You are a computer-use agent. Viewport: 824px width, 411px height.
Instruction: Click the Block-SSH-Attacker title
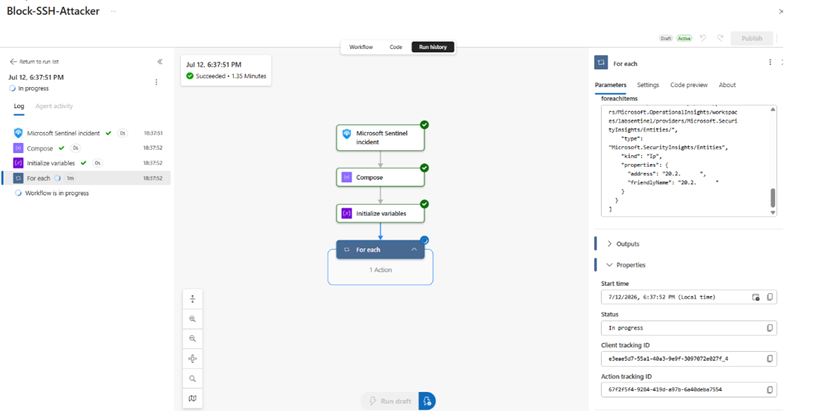53,11
